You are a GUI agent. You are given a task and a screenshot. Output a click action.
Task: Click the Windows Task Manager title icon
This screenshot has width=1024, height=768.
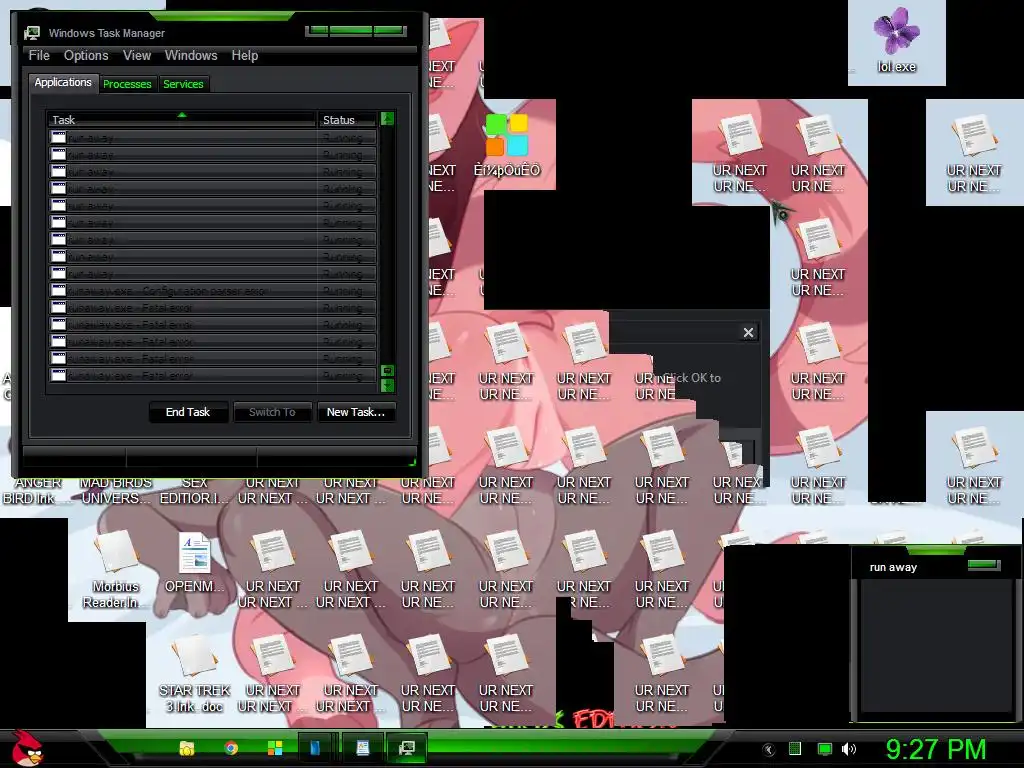click(x=31, y=33)
